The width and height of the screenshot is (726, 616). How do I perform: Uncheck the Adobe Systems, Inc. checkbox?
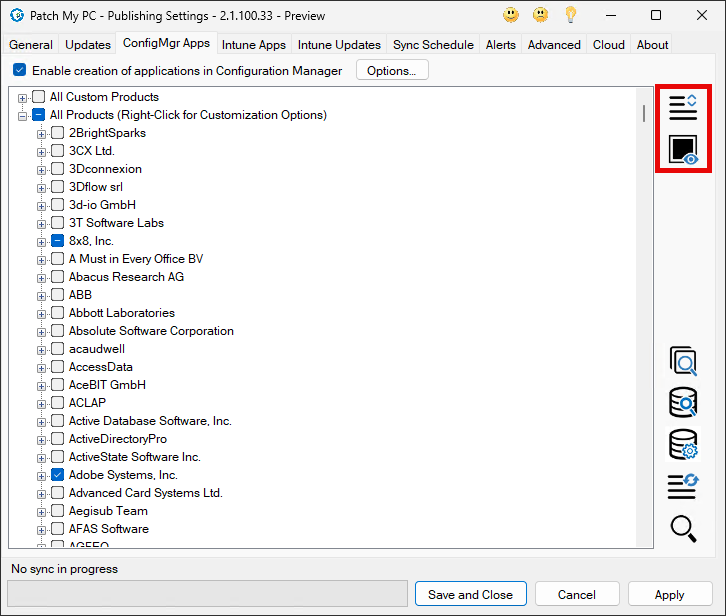(x=58, y=475)
